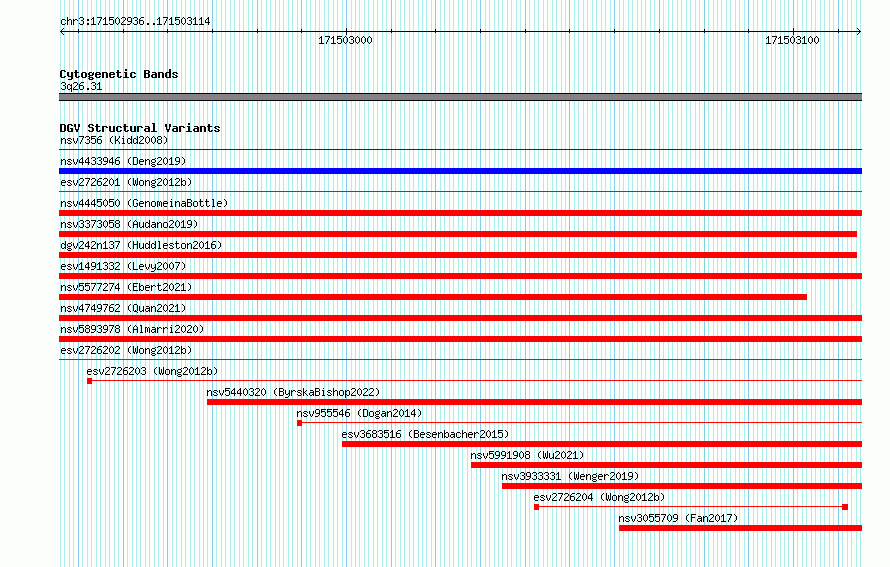Select the red bar under nsv3373058 (Audano2019)
Screen dimensions: 890x567
pyautogui.click(x=458, y=234)
